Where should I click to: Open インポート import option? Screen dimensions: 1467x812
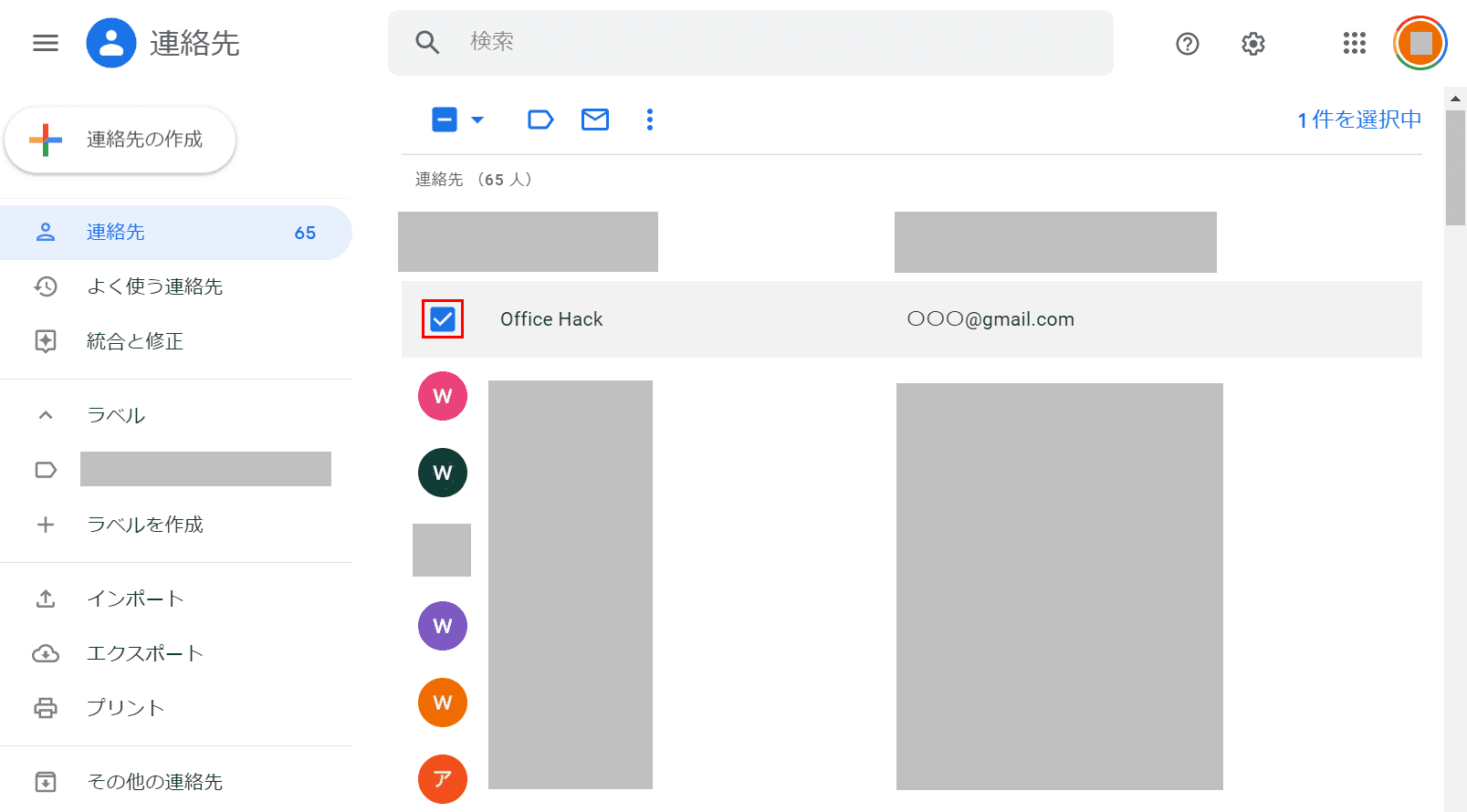(135, 599)
